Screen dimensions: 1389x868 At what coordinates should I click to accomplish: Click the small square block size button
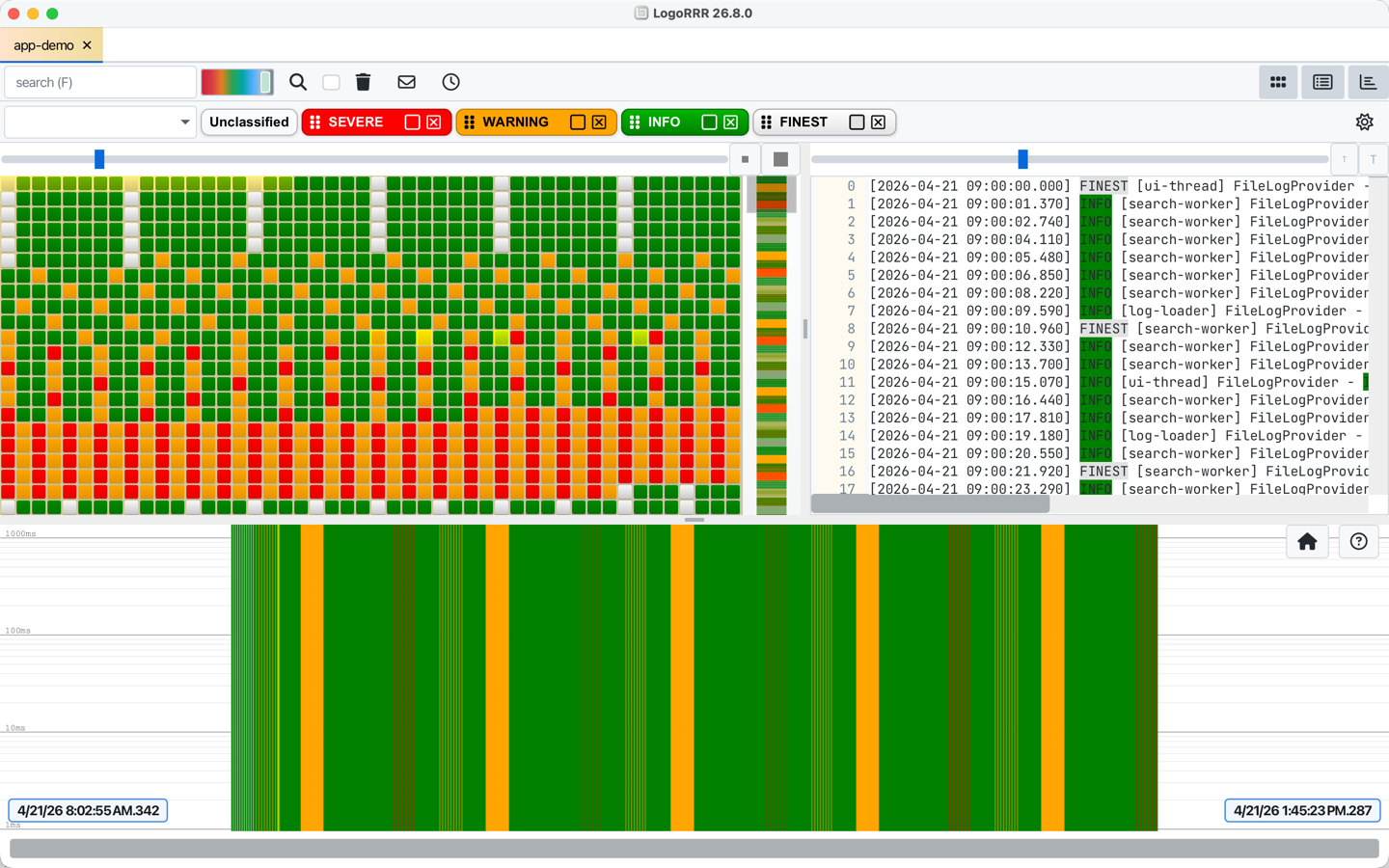(x=745, y=159)
